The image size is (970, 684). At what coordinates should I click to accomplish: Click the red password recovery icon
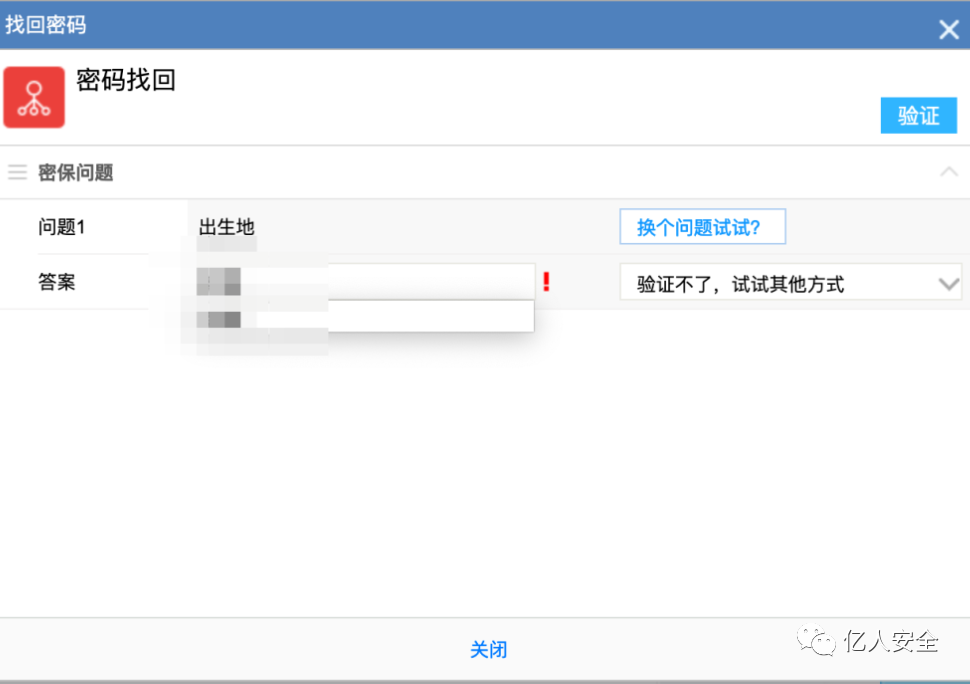33,96
